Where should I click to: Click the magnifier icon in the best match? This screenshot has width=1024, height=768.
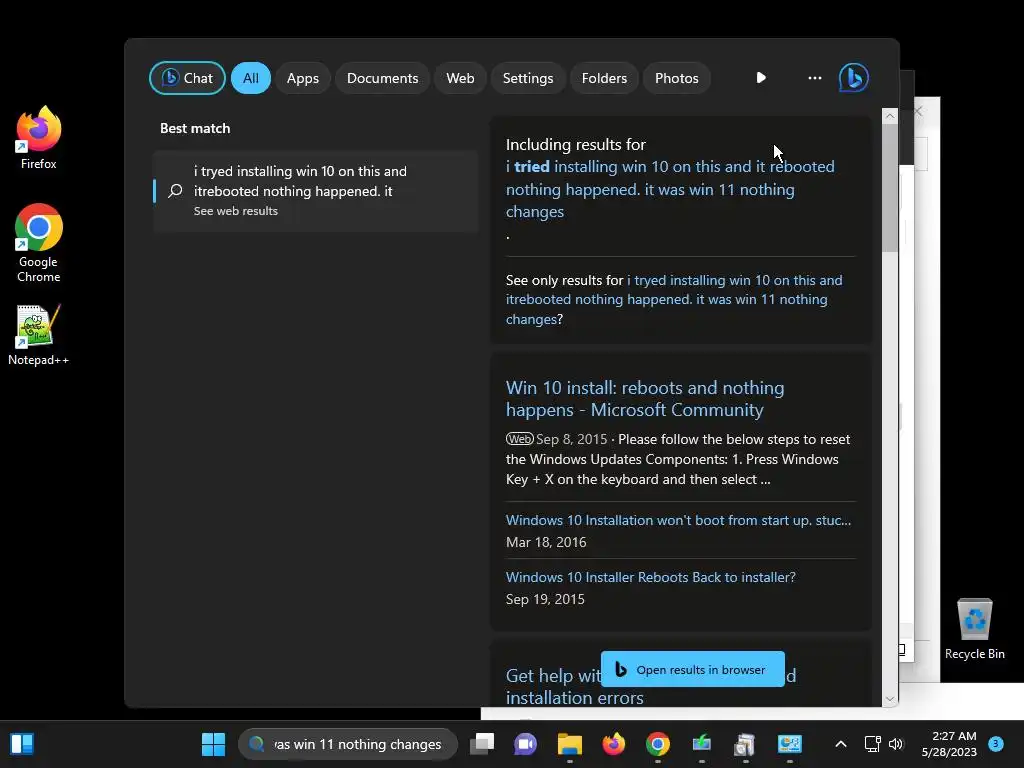click(175, 191)
